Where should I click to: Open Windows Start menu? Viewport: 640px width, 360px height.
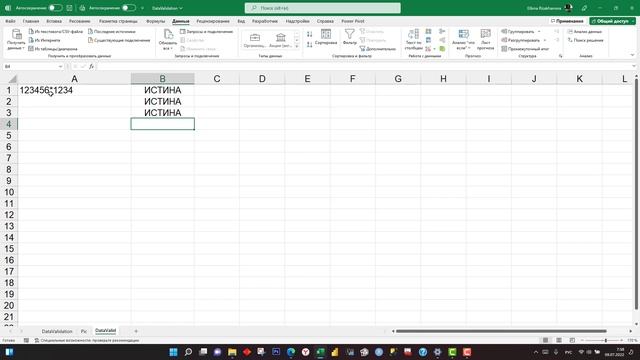(173, 352)
